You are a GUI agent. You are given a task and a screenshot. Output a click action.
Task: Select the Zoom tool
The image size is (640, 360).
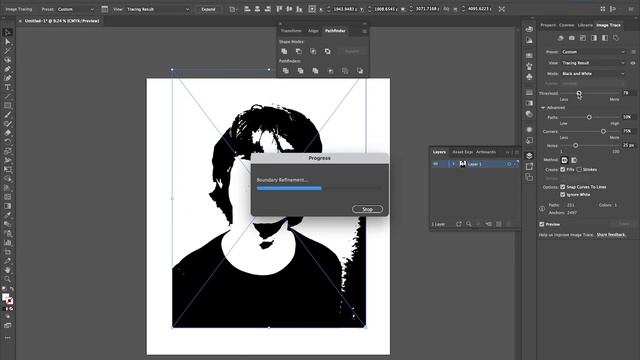click(x=7, y=279)
